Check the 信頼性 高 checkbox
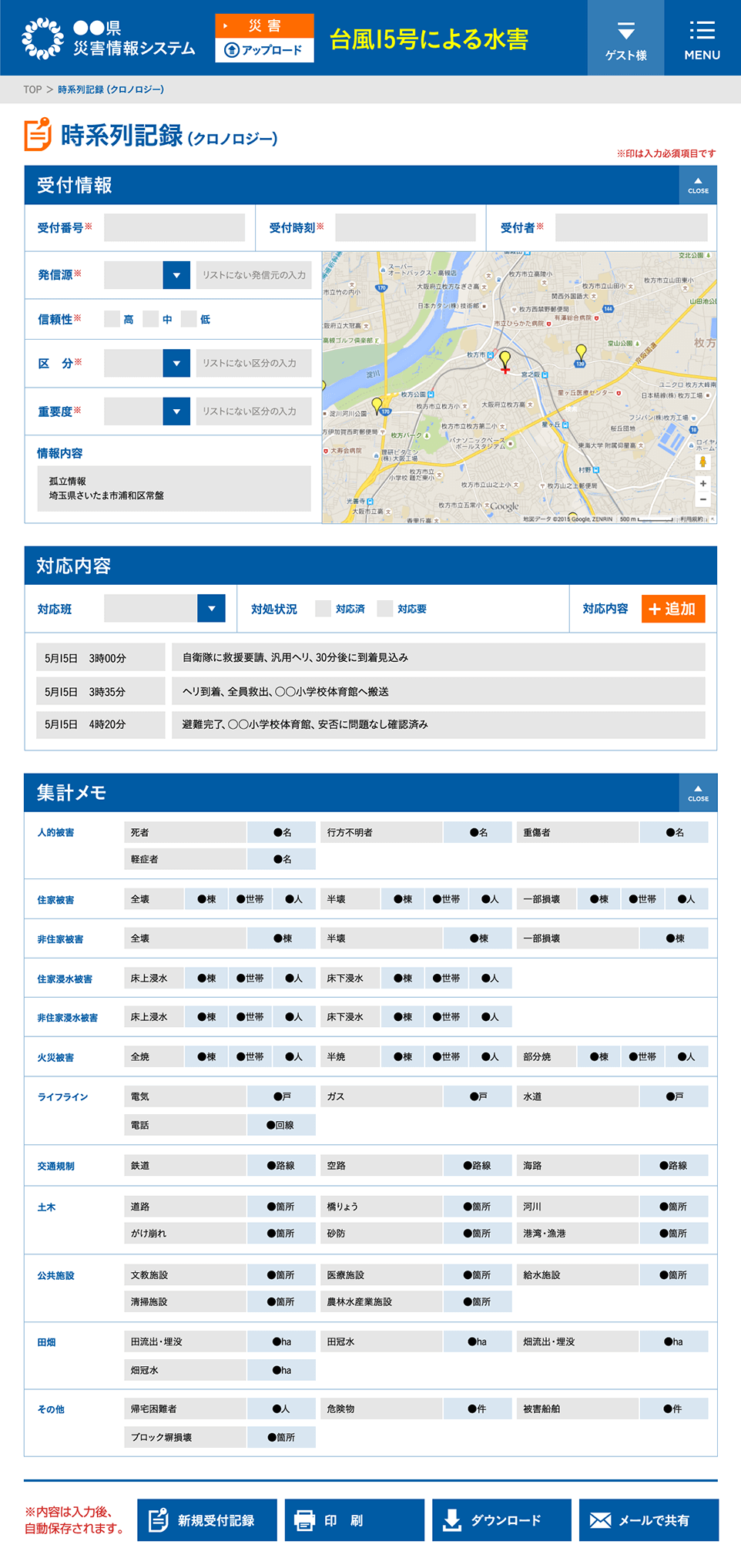Viewport: 741px width, 1568px height. [112, 319]
